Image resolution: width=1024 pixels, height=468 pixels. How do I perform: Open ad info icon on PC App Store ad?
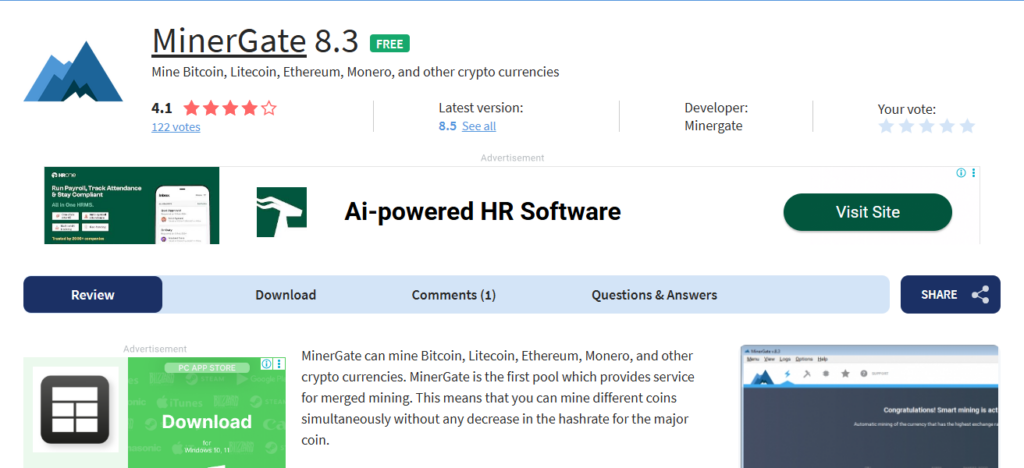266,364
